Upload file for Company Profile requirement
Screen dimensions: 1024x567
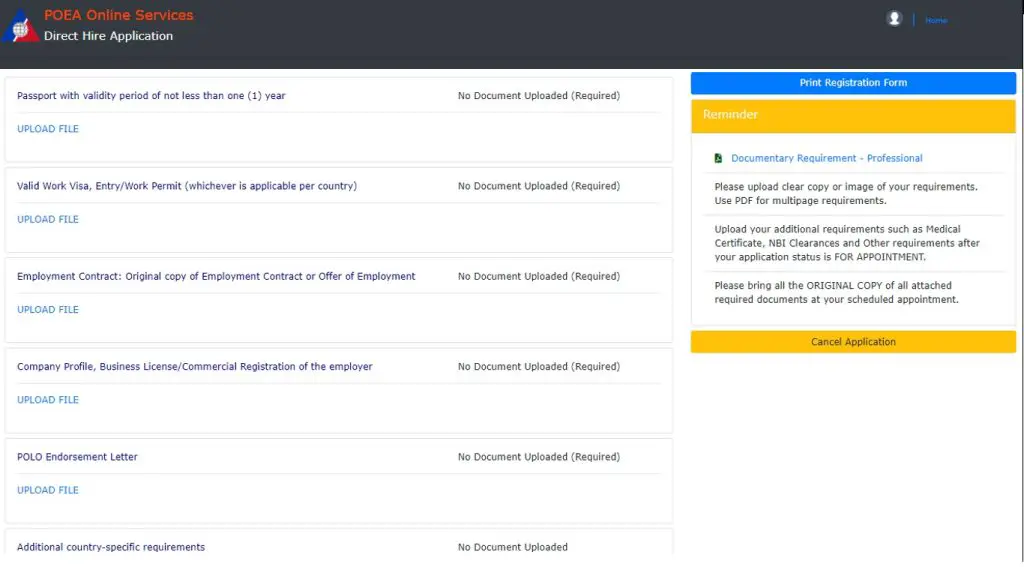(x=48, y=400)
